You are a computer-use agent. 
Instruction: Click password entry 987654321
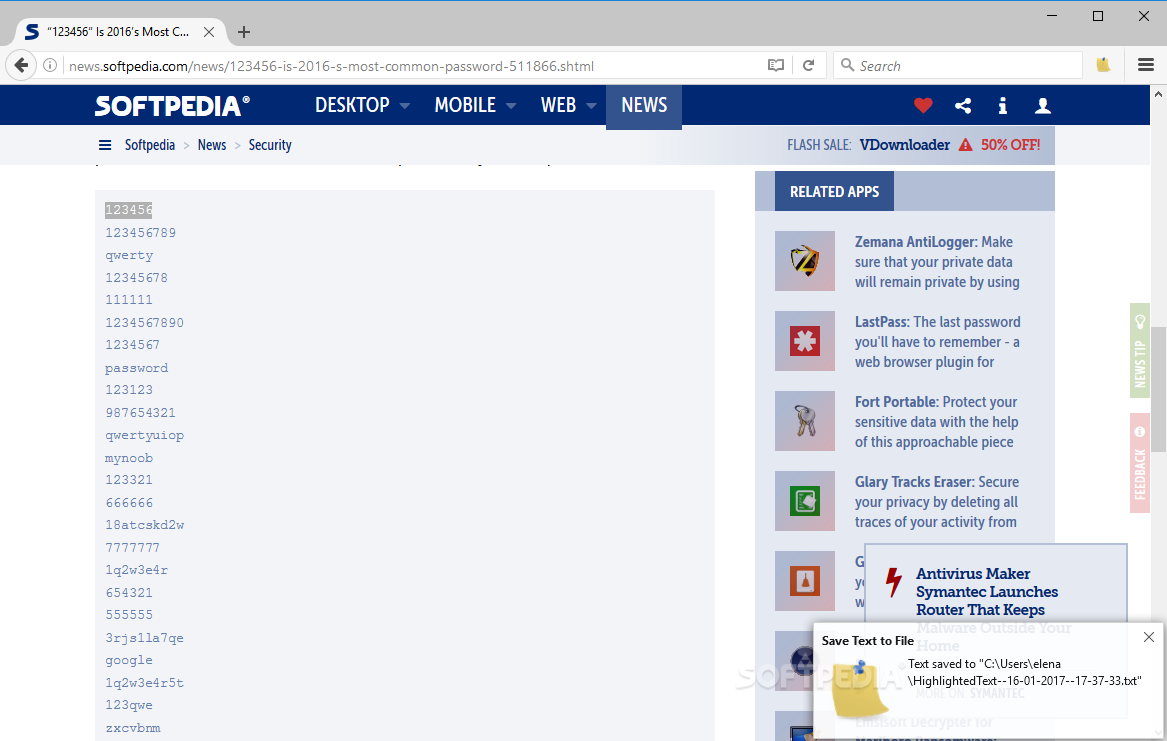tap(141, 413)
